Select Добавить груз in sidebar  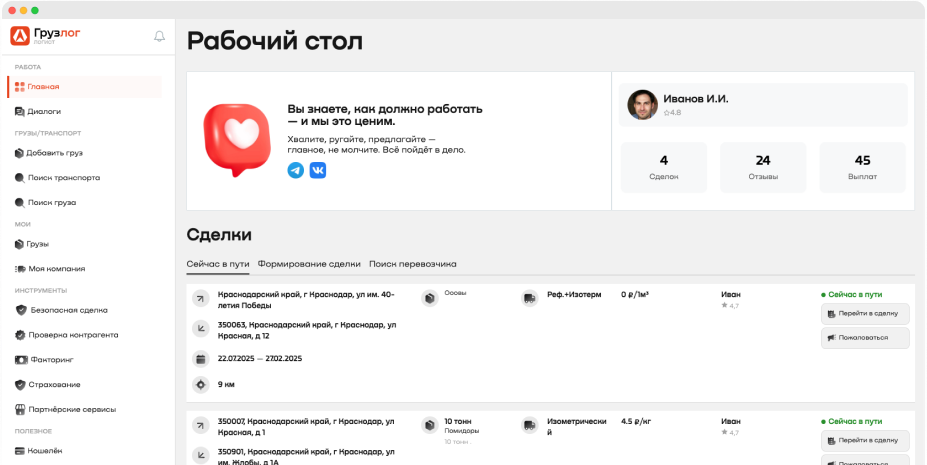pyautogui.click(x=54, y=153)
